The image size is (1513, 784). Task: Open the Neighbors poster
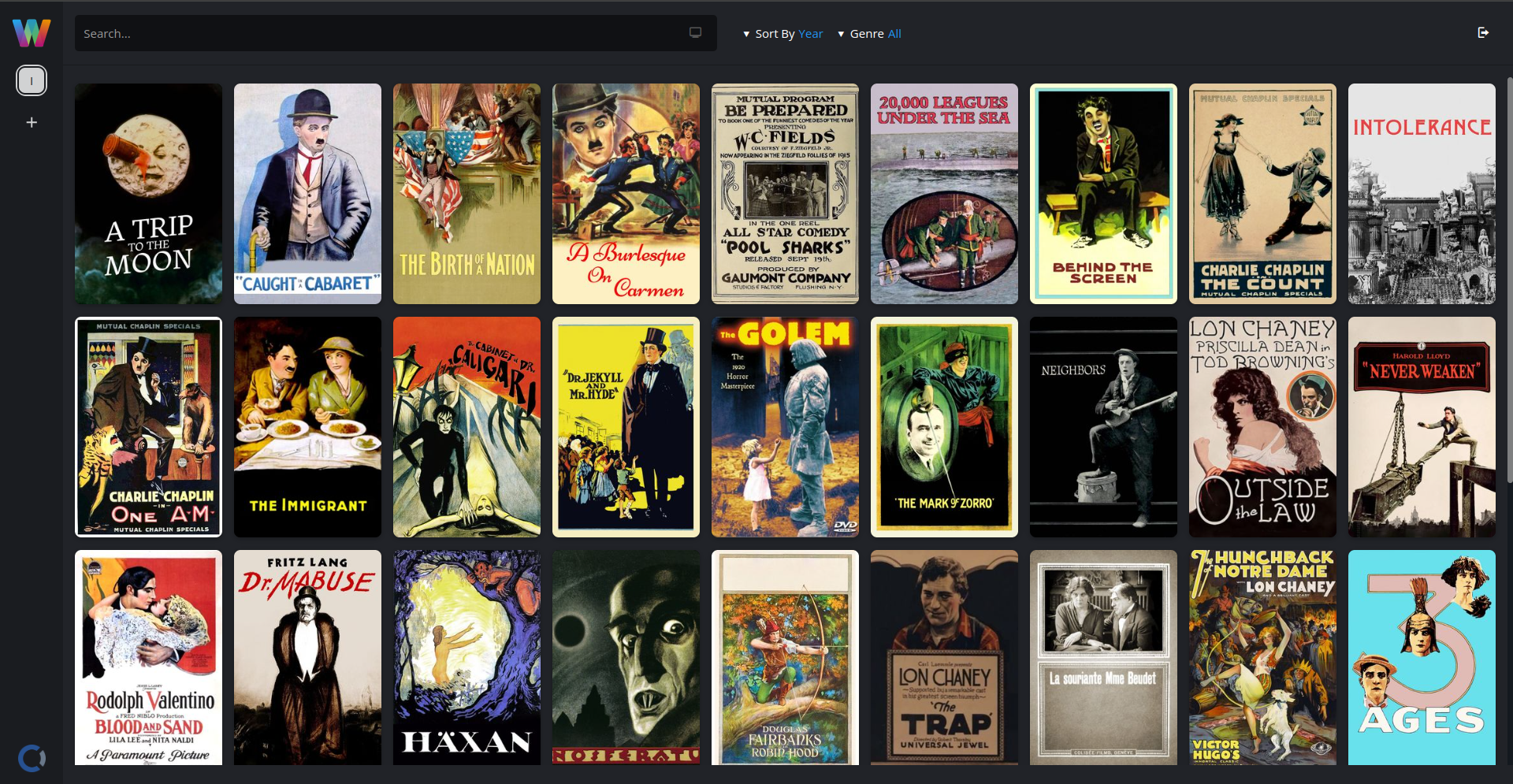pyautogui.click(x=1103, y=427)
